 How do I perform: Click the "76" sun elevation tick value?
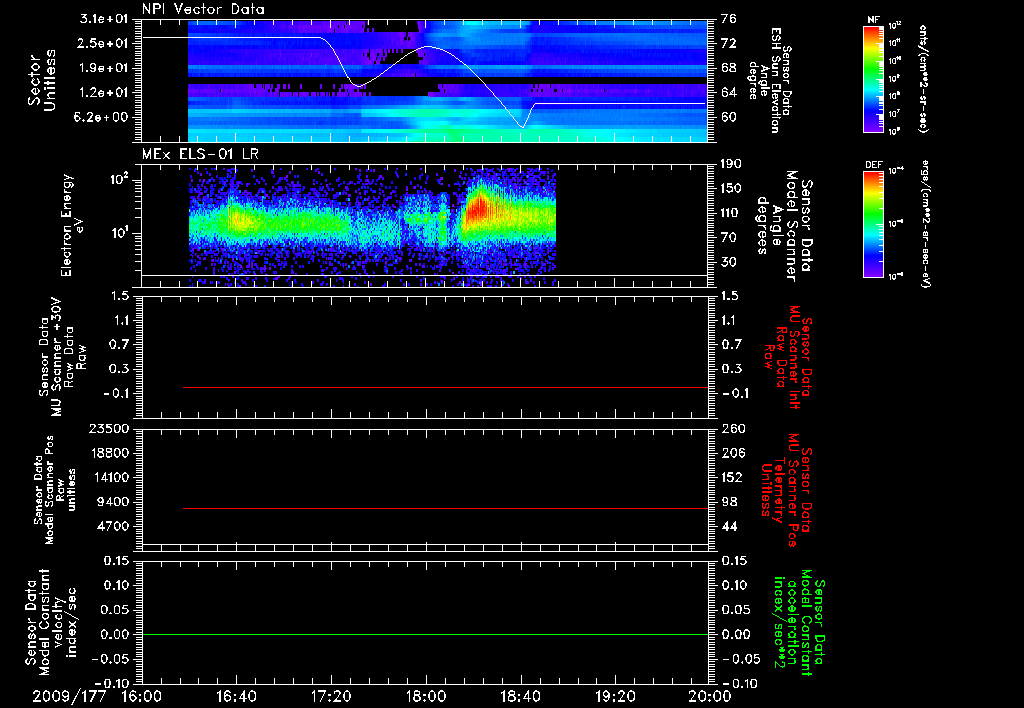point(728,19)
